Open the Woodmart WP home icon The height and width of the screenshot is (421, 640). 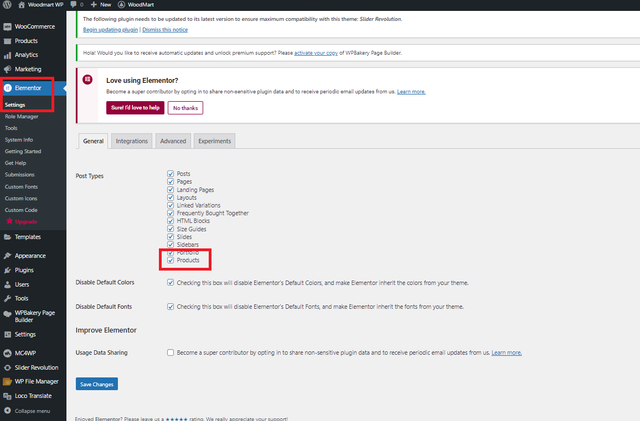(21, 5)
